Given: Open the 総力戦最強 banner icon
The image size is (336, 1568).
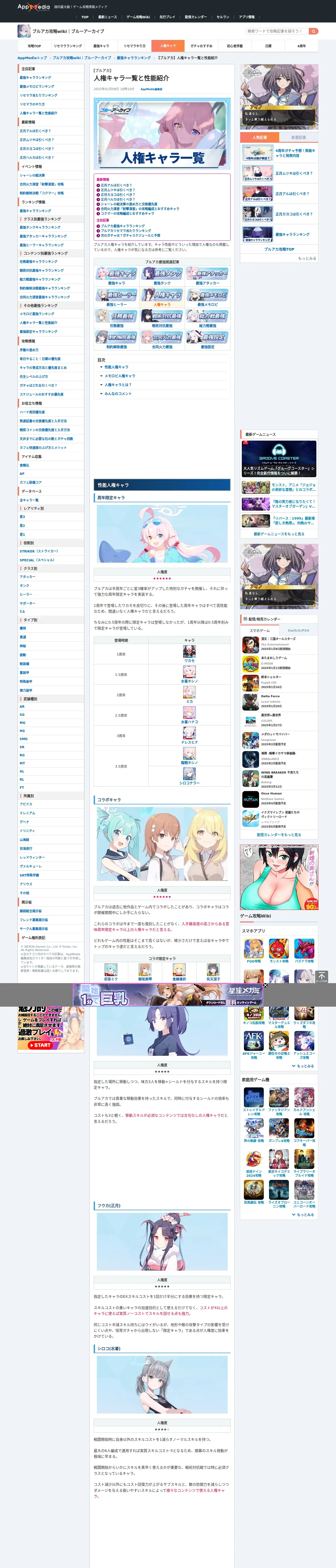Looking at the screenshot, I should pyautogui.click(x=207, y=316).
